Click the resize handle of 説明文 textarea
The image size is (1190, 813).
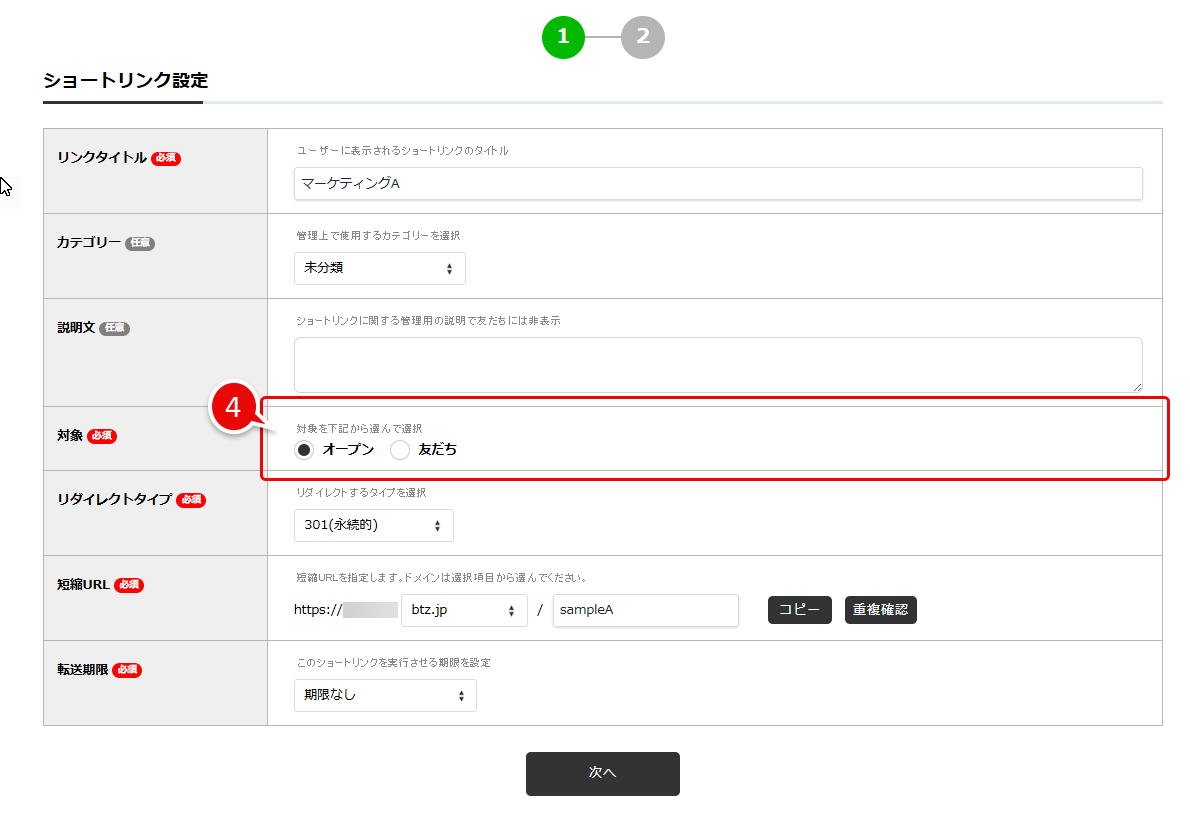click(x=1136, y=386)
